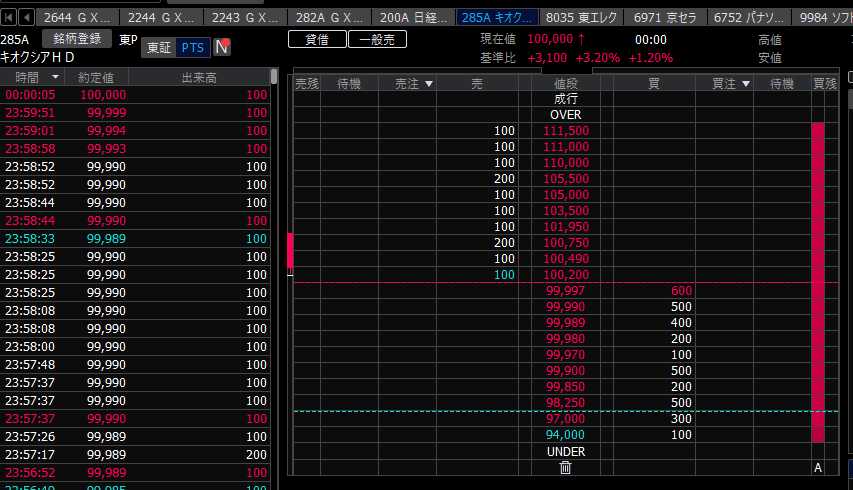
Task: Open the 200A 日経 tab
Action: coord(413,17)
